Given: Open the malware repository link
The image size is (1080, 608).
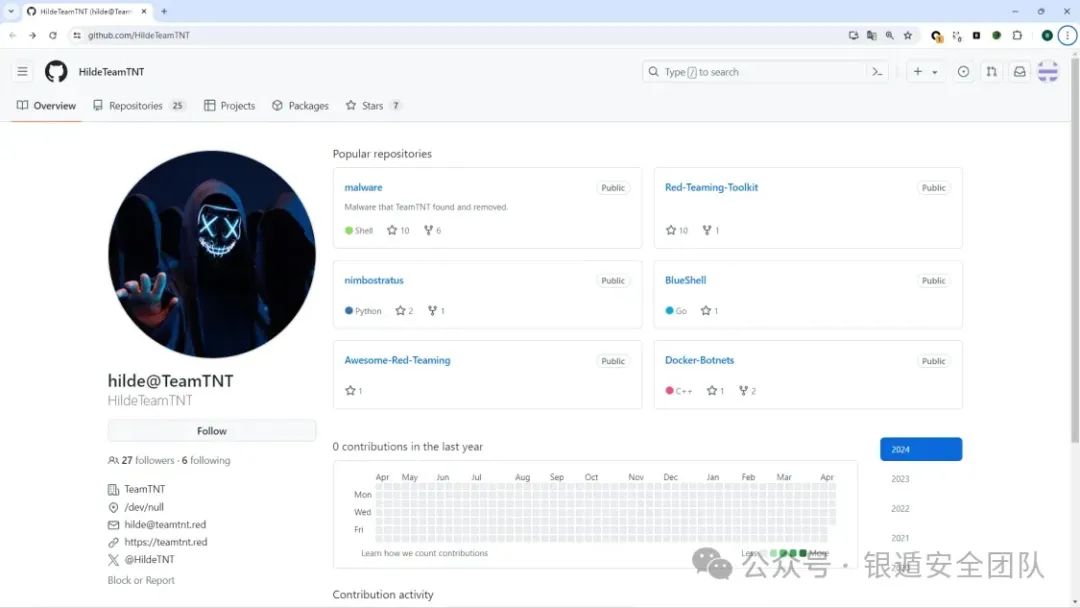Looking at the screenshot, I should tap(363, 187).
